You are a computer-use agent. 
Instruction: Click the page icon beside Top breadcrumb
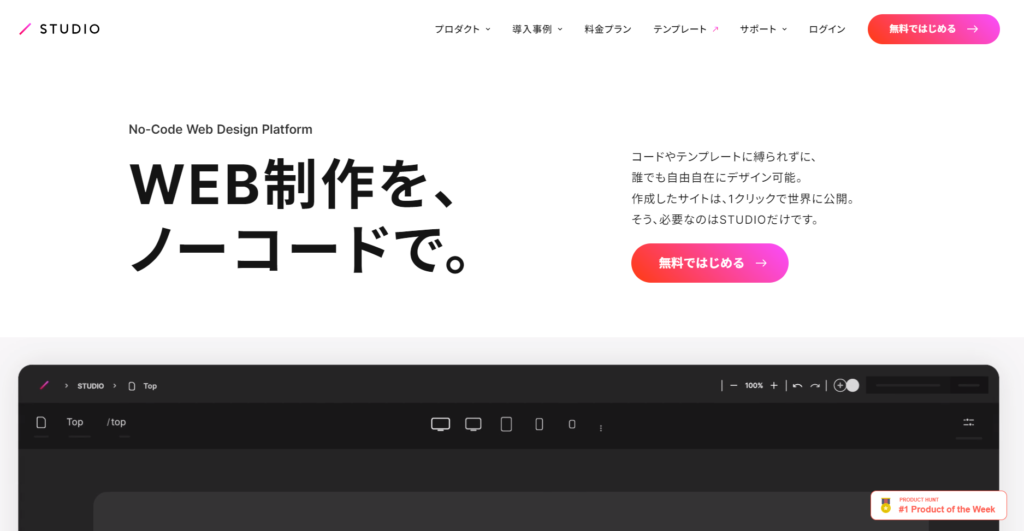tap(131, 386)
